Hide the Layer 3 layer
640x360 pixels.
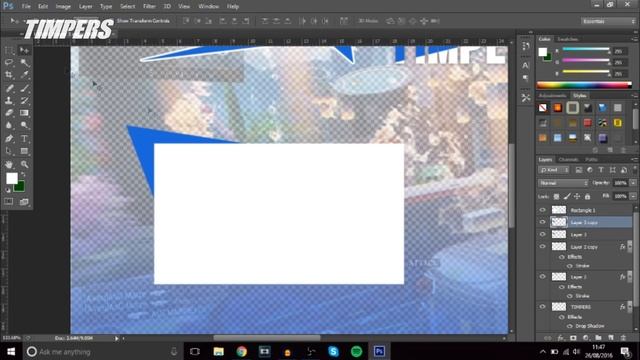[542, 234]
